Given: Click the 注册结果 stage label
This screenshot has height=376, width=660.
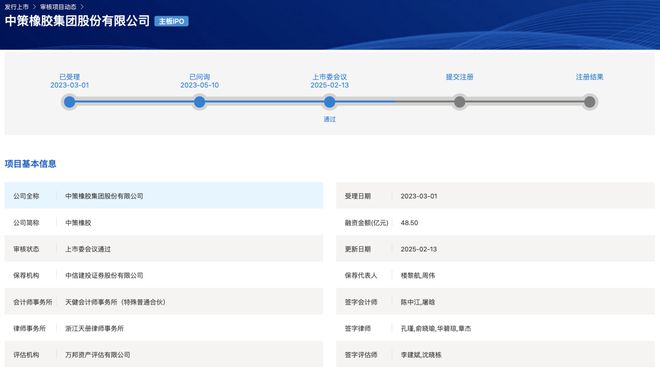Looking at the screenshot, I should pos(590,77).
